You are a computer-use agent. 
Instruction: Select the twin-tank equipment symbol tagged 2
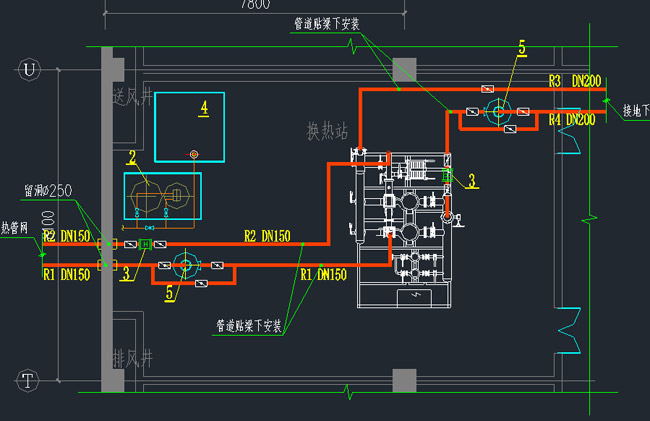coord(161,196)
